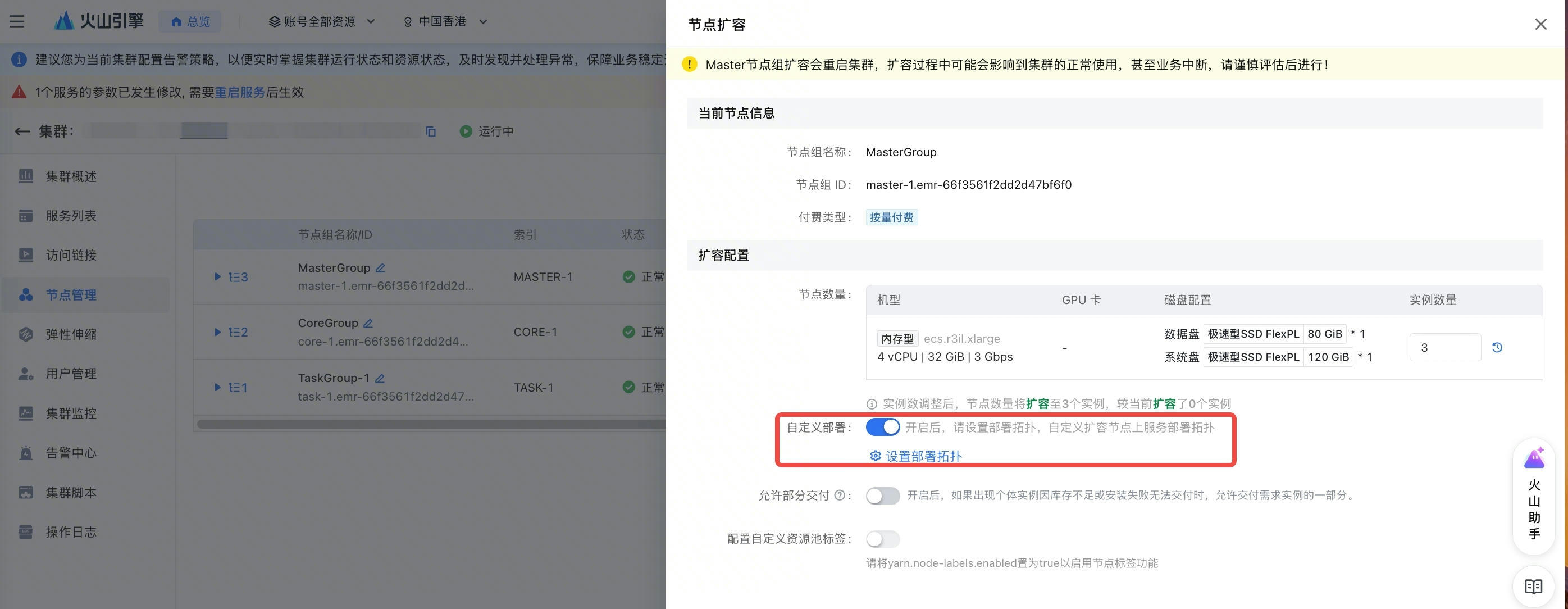The width and height of the screenshot is (1568, 609).
Task: Open 集群脚本 in the sidebar
Action: pyautogui.click(x=85, y=492)
